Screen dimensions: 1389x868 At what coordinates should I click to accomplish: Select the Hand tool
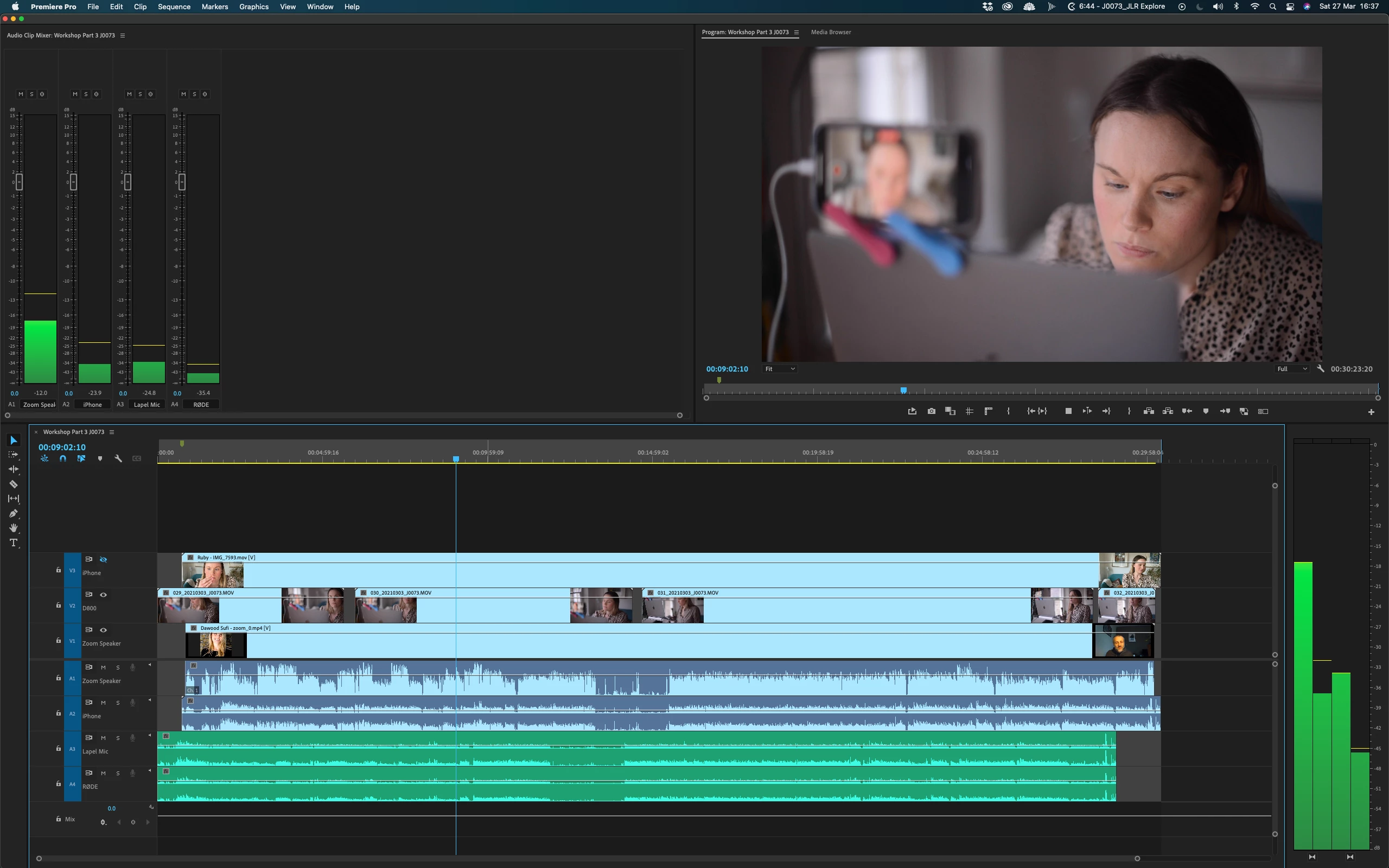[14, 528]
